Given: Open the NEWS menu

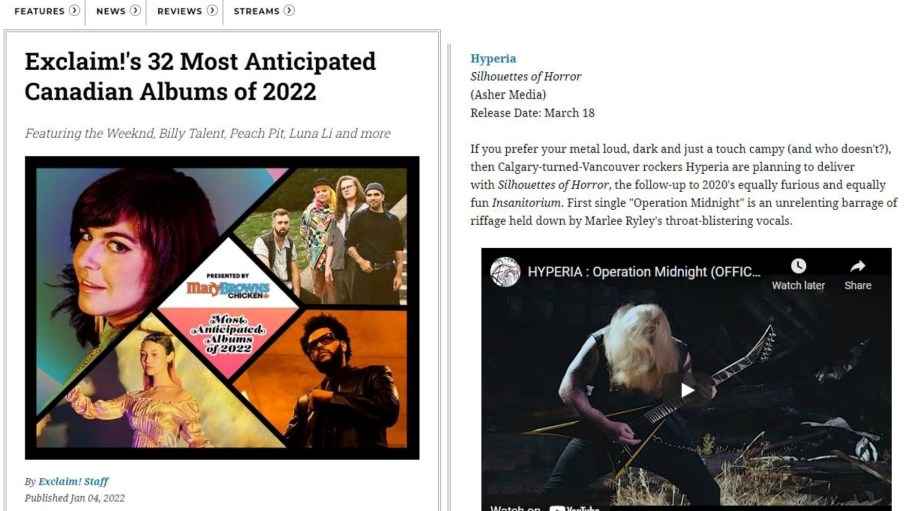Looking at the screenshot, I should coord(111,11).
